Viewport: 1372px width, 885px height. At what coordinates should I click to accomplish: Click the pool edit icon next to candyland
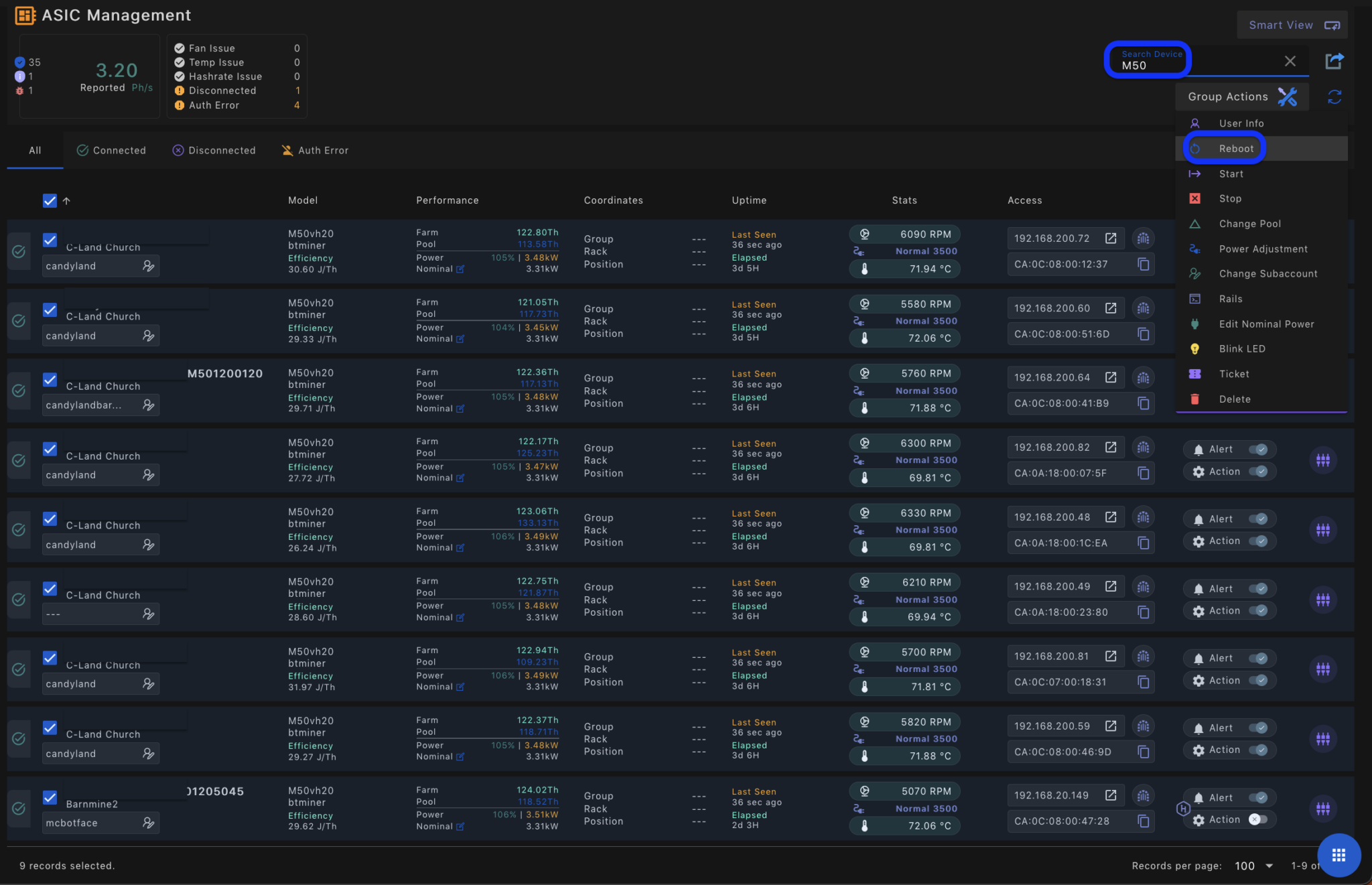149,265
